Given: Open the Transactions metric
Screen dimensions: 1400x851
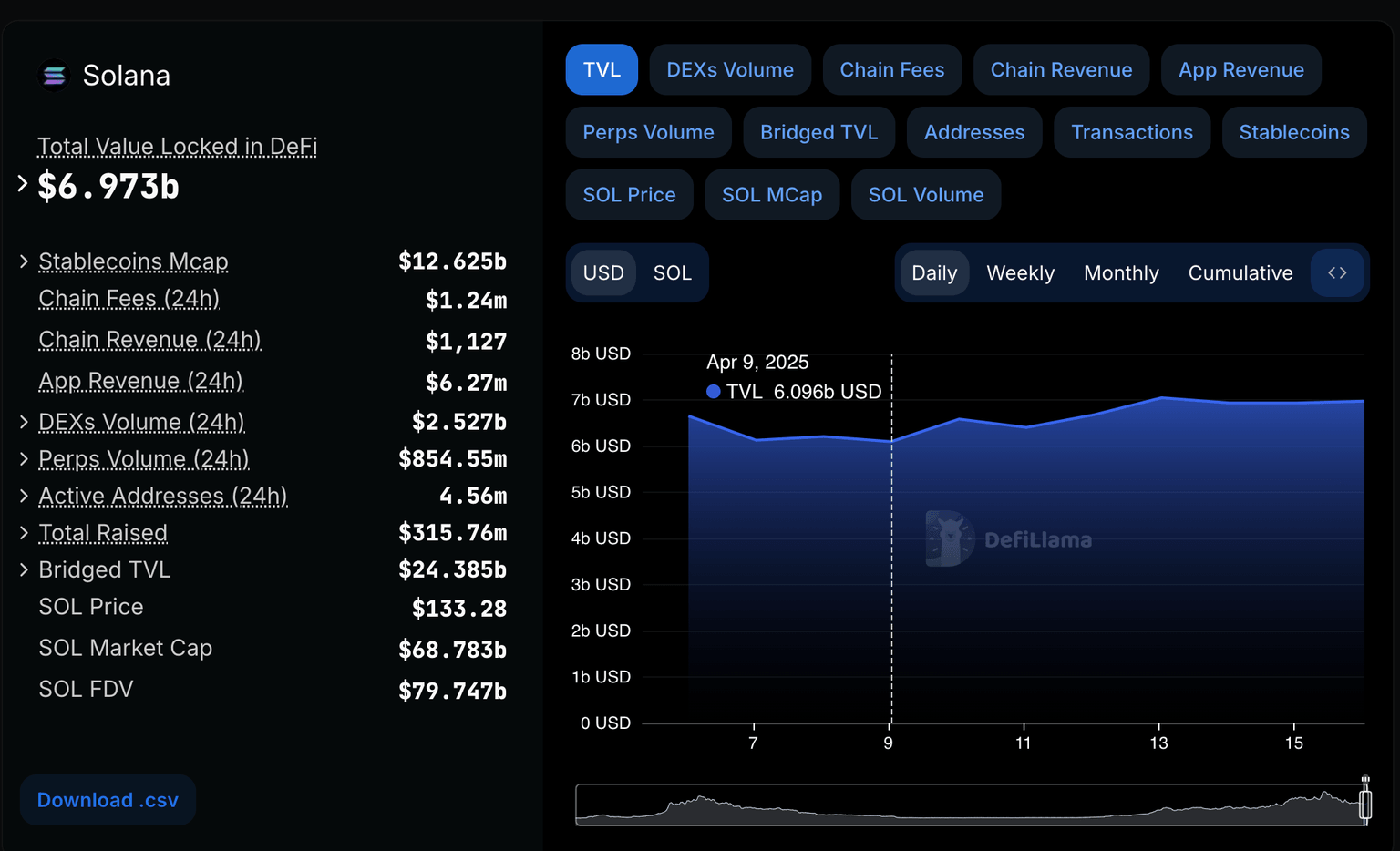Looking at the screenshot, I should point(1131,132).
